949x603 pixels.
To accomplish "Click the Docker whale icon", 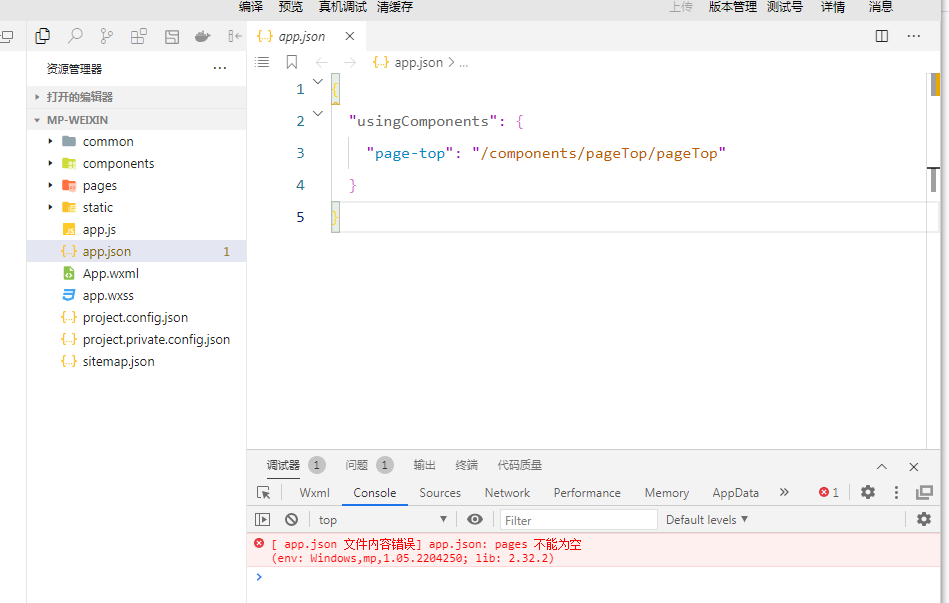I will point(202,36).
